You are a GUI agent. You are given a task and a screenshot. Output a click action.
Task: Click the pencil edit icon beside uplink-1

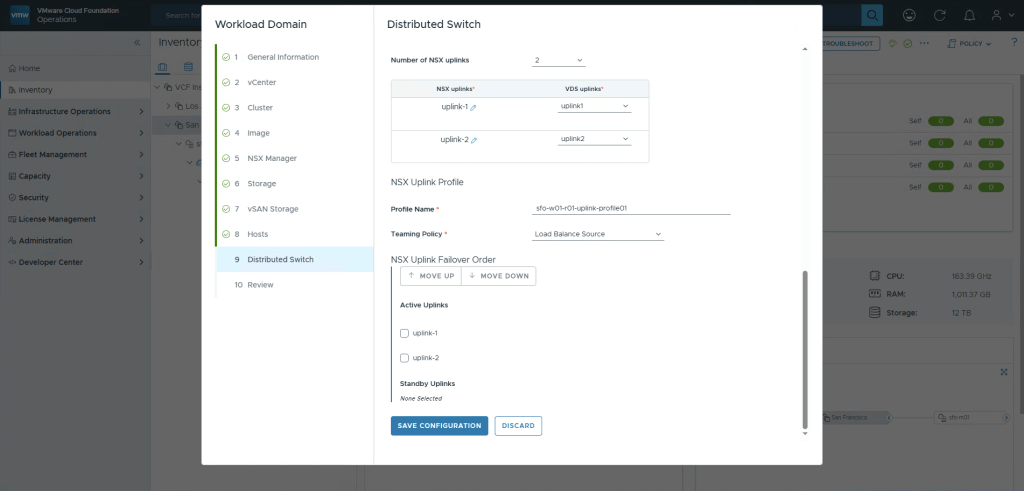pyautogui.click(x=474, y=107)
